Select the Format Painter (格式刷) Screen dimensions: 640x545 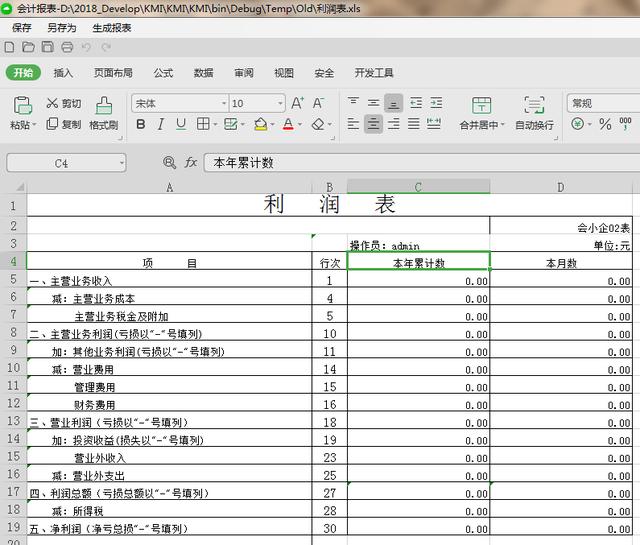click(x=104, y=113)
